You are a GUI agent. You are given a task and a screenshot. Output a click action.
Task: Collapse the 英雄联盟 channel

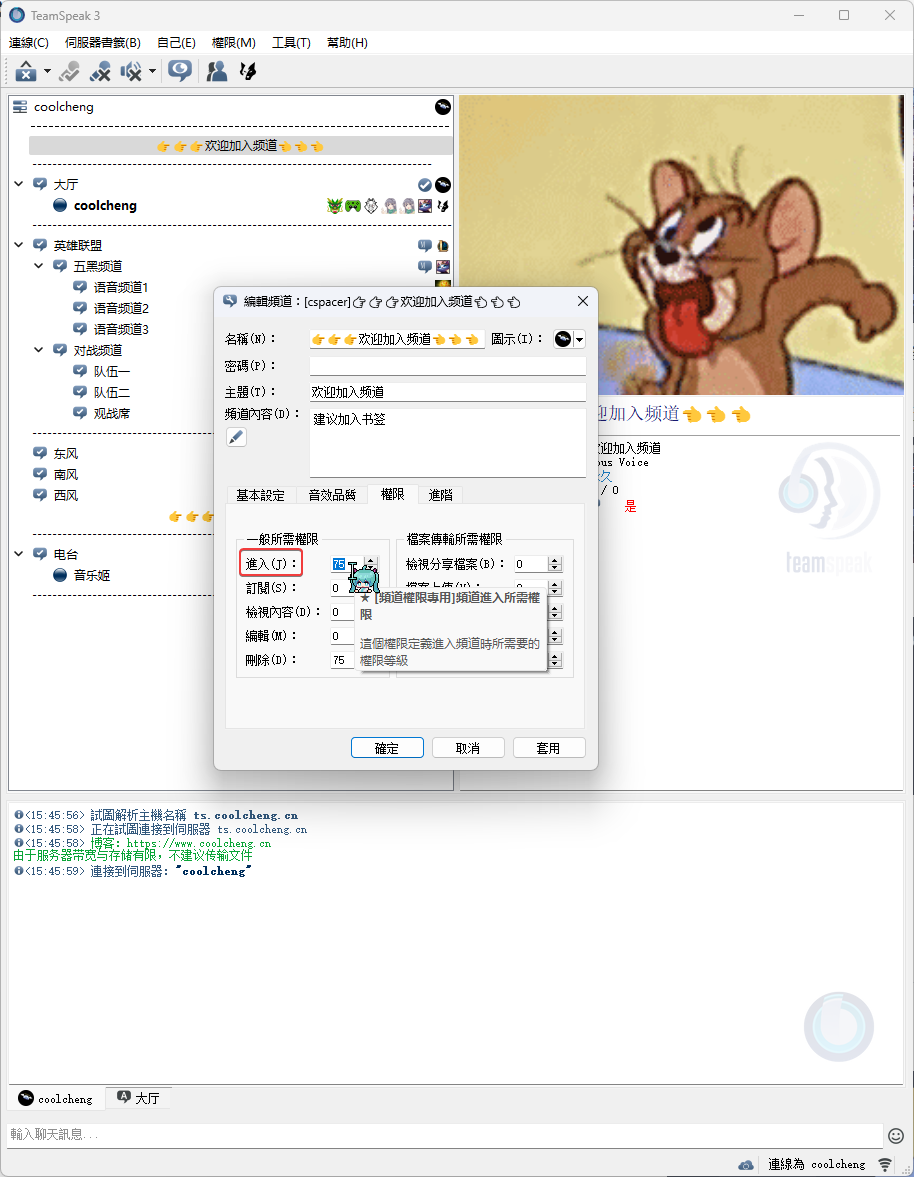coord(19,245)
